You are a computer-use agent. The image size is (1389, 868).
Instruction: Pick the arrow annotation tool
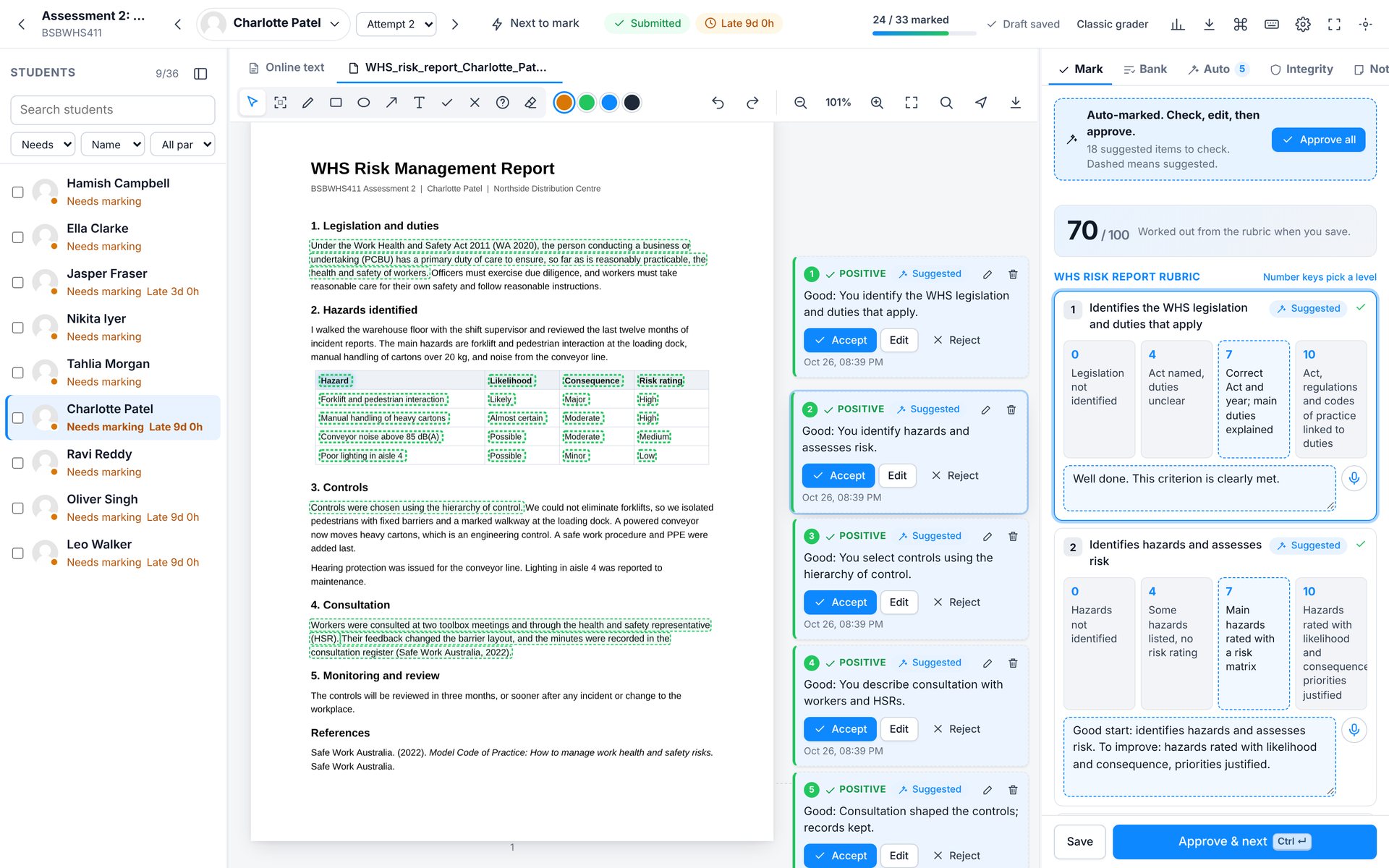pyautogui.click(x=391, y=103)
